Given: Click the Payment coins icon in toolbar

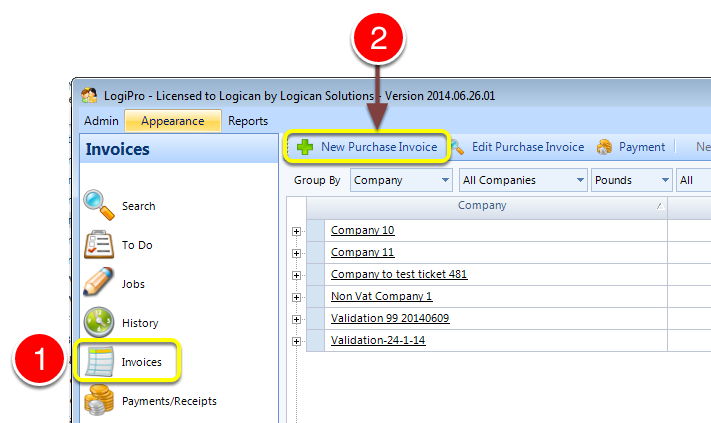Looking at the screenshot, I should 604,147.
